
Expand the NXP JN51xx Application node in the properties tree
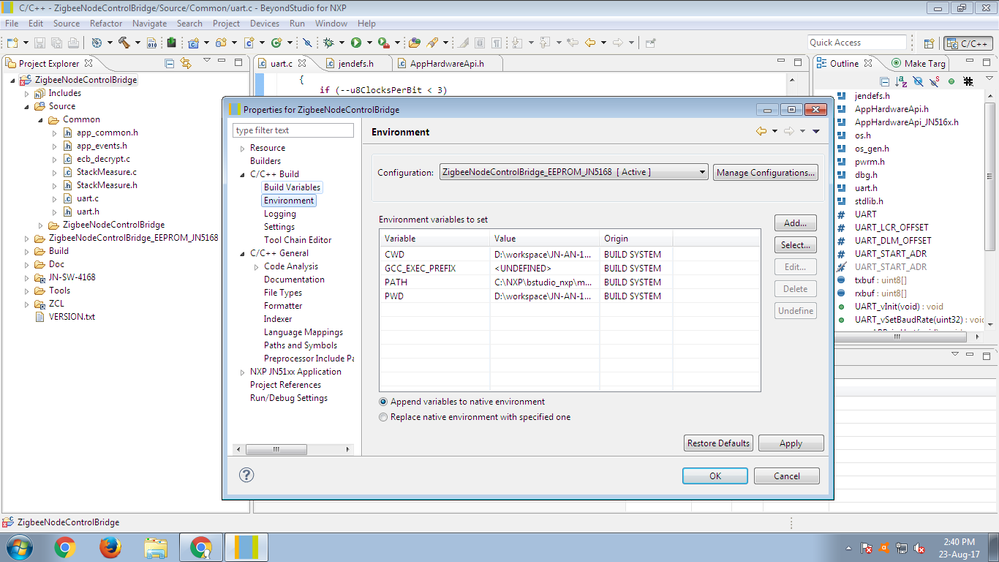[242, 372]
